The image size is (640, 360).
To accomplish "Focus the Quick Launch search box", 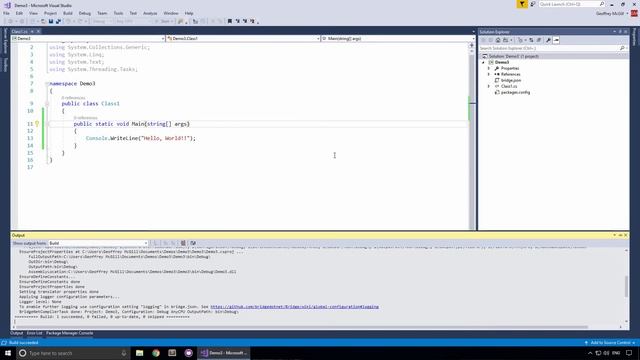I will click(571, 4).
